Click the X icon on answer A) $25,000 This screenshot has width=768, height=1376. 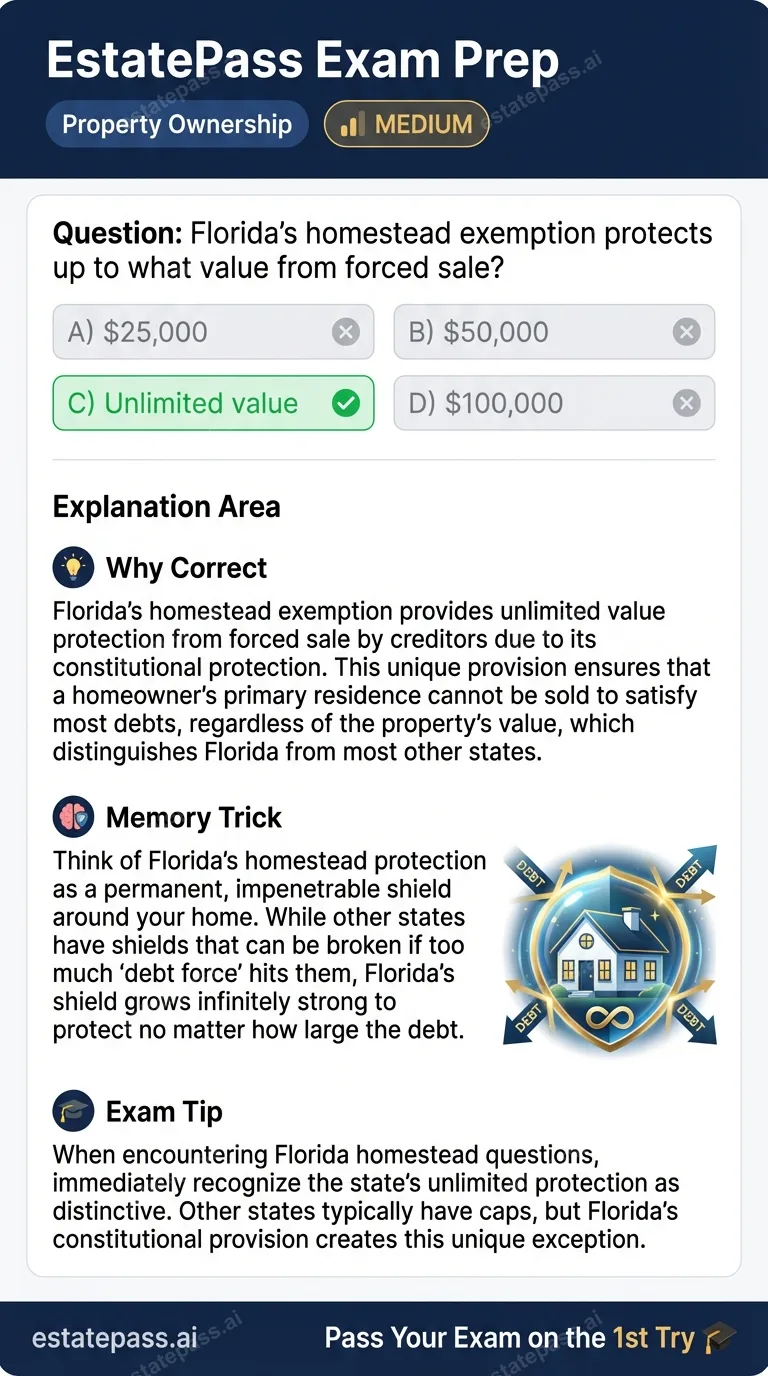pos(345,331)
